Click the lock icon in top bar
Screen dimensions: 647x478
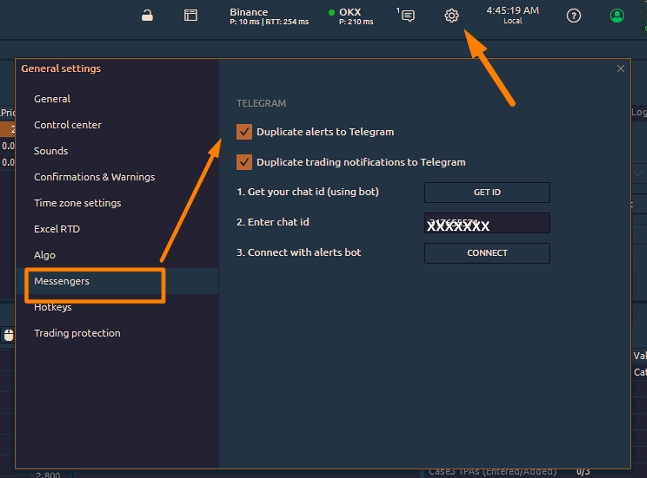pyautogui.click(x=147, y=15)
